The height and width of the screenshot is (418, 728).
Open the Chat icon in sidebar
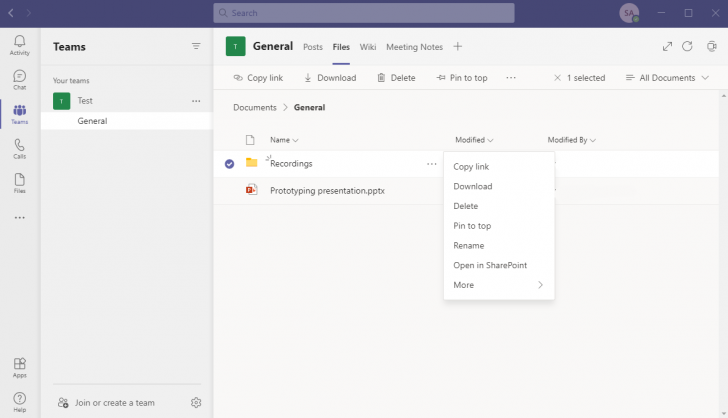coord(20,80)
